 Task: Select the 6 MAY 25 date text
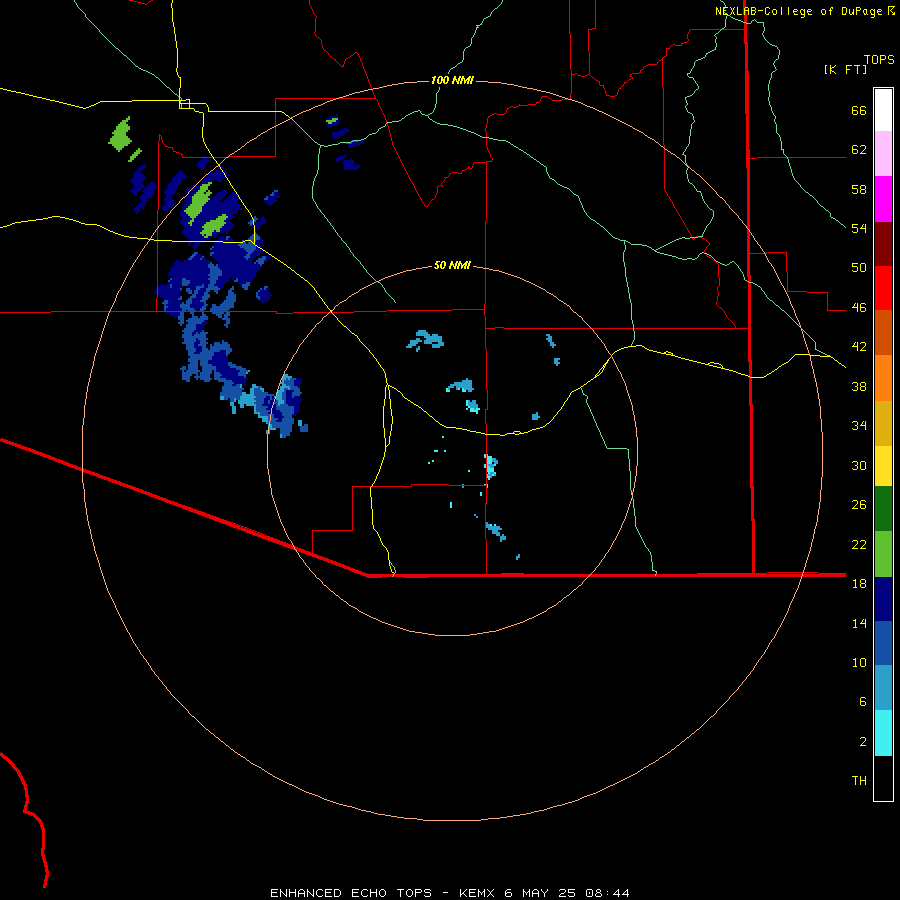tap(540, 893)
